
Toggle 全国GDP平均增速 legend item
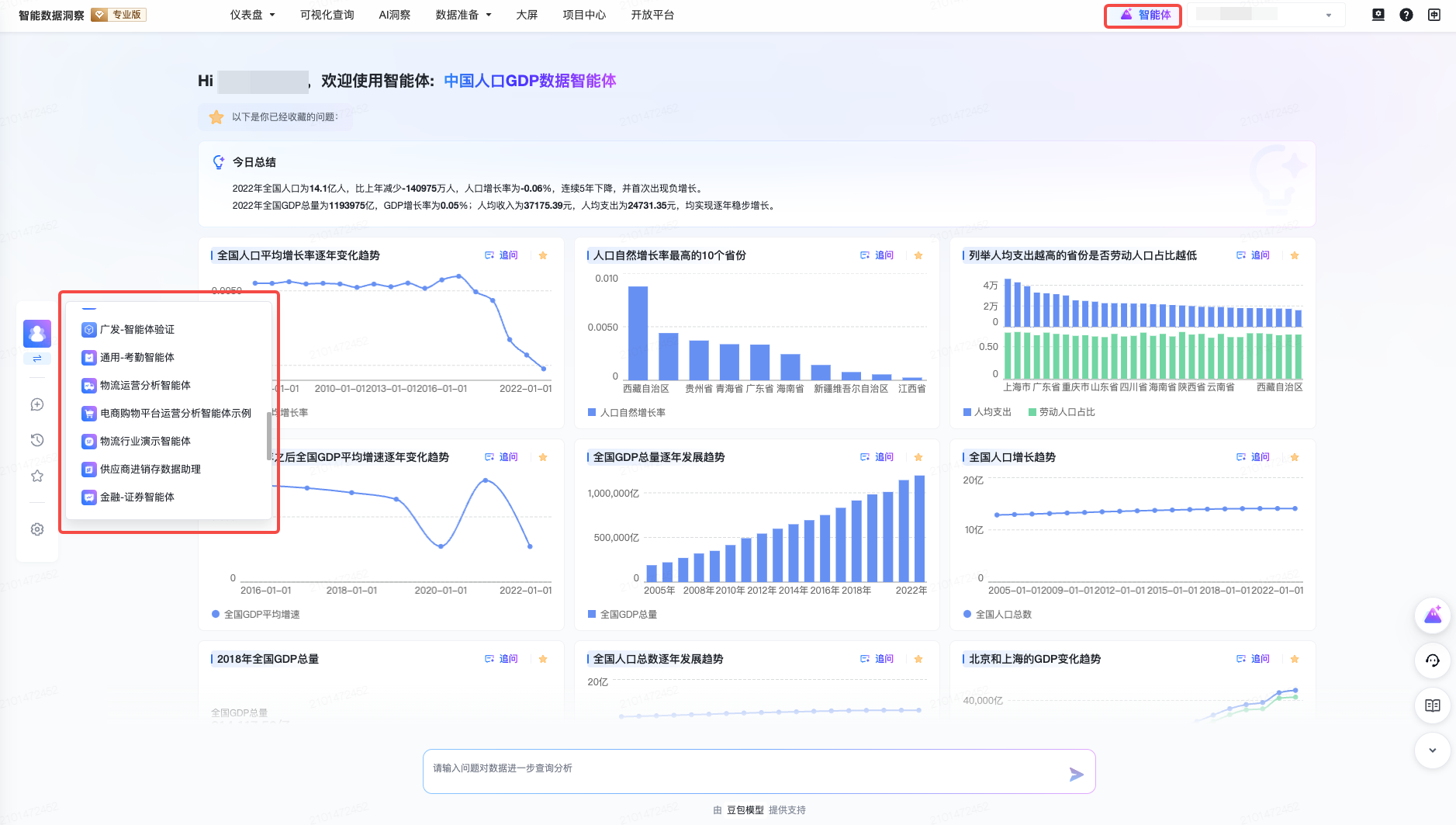[256, 615]
